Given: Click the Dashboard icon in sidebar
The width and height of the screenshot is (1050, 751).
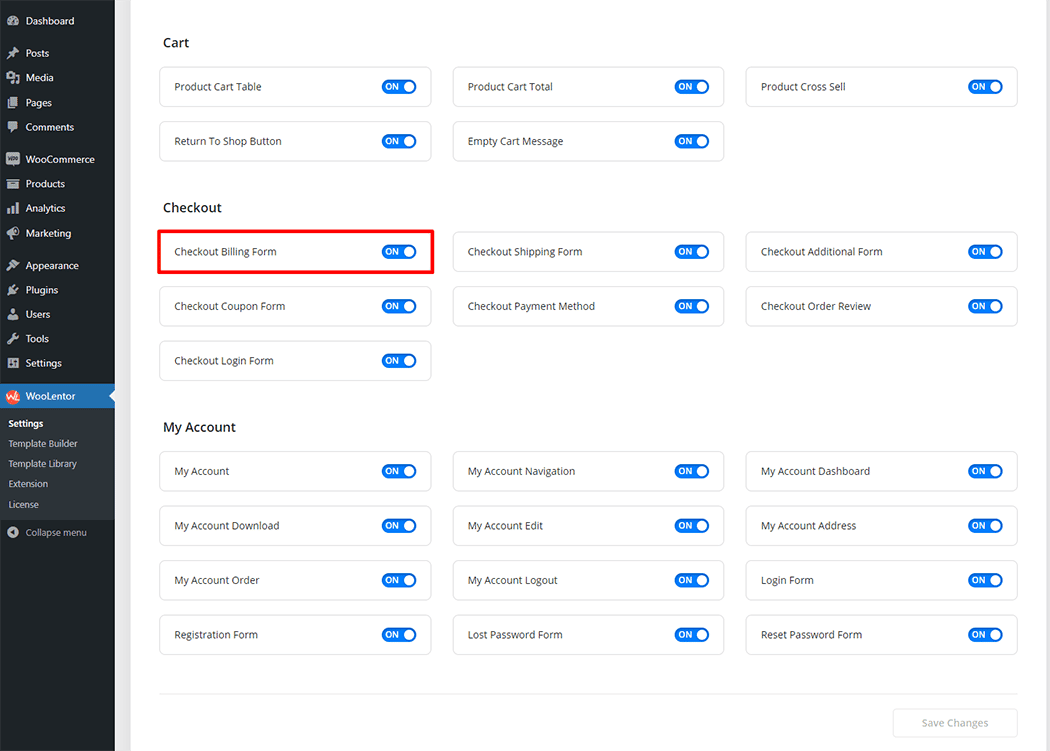Looking at the screenshot, I should (x=13, y=21).
